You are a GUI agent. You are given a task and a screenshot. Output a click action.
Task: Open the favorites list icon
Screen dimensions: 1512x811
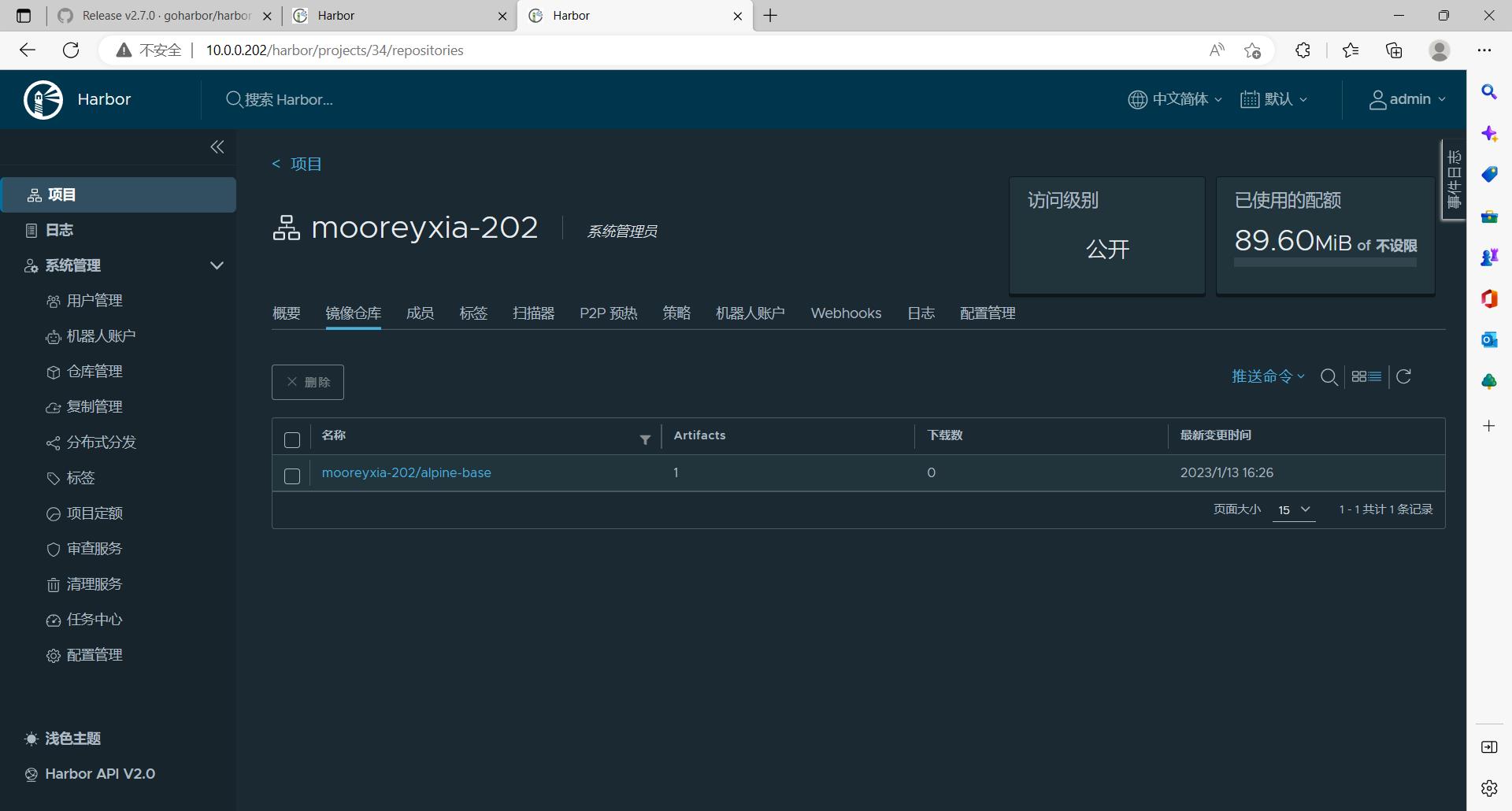(x=1351, y=50)
